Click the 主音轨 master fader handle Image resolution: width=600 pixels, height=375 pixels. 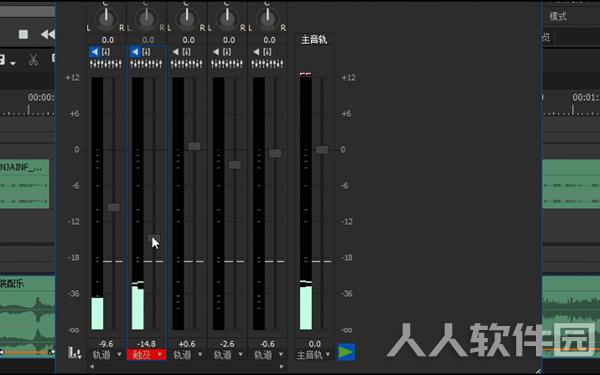tap(322, 150)
